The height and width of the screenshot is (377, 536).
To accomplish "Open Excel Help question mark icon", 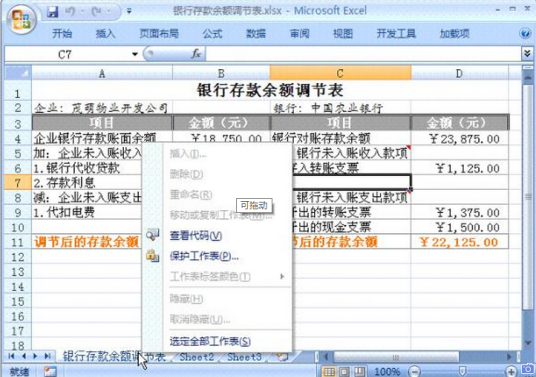I will (x=525, y=33).
